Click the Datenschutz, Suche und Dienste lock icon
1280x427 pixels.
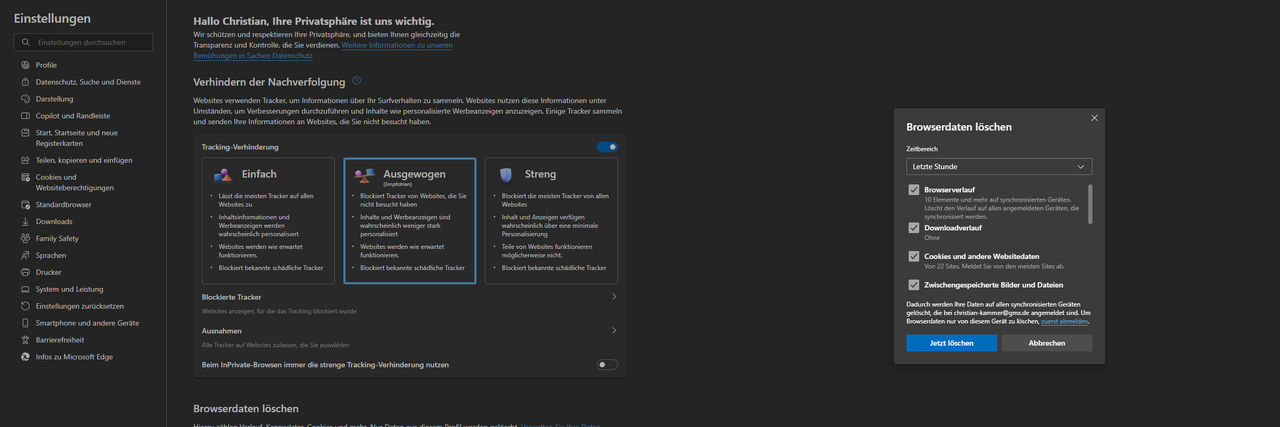point(26,82)
